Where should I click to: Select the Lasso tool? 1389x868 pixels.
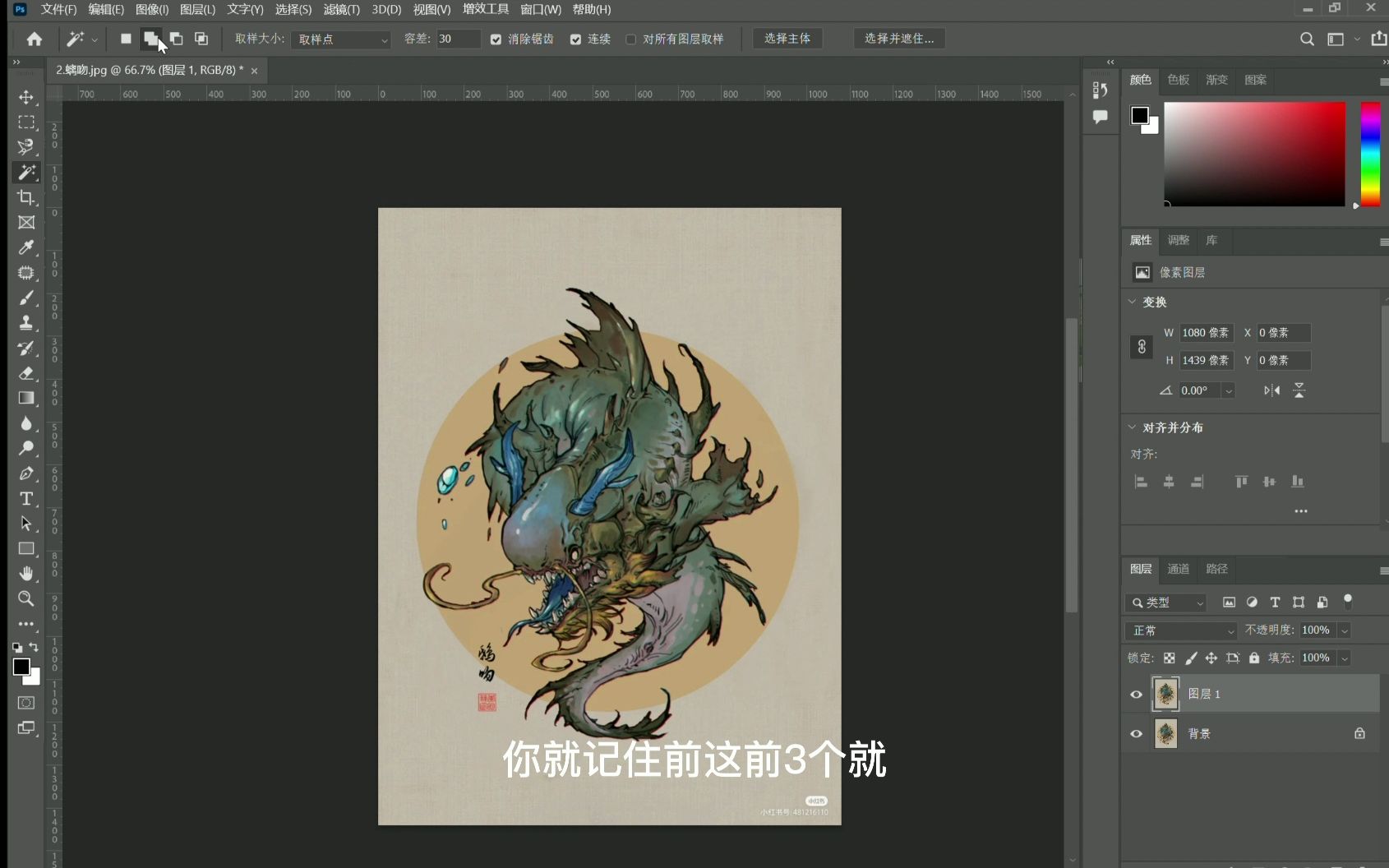(x=26, y=147)
